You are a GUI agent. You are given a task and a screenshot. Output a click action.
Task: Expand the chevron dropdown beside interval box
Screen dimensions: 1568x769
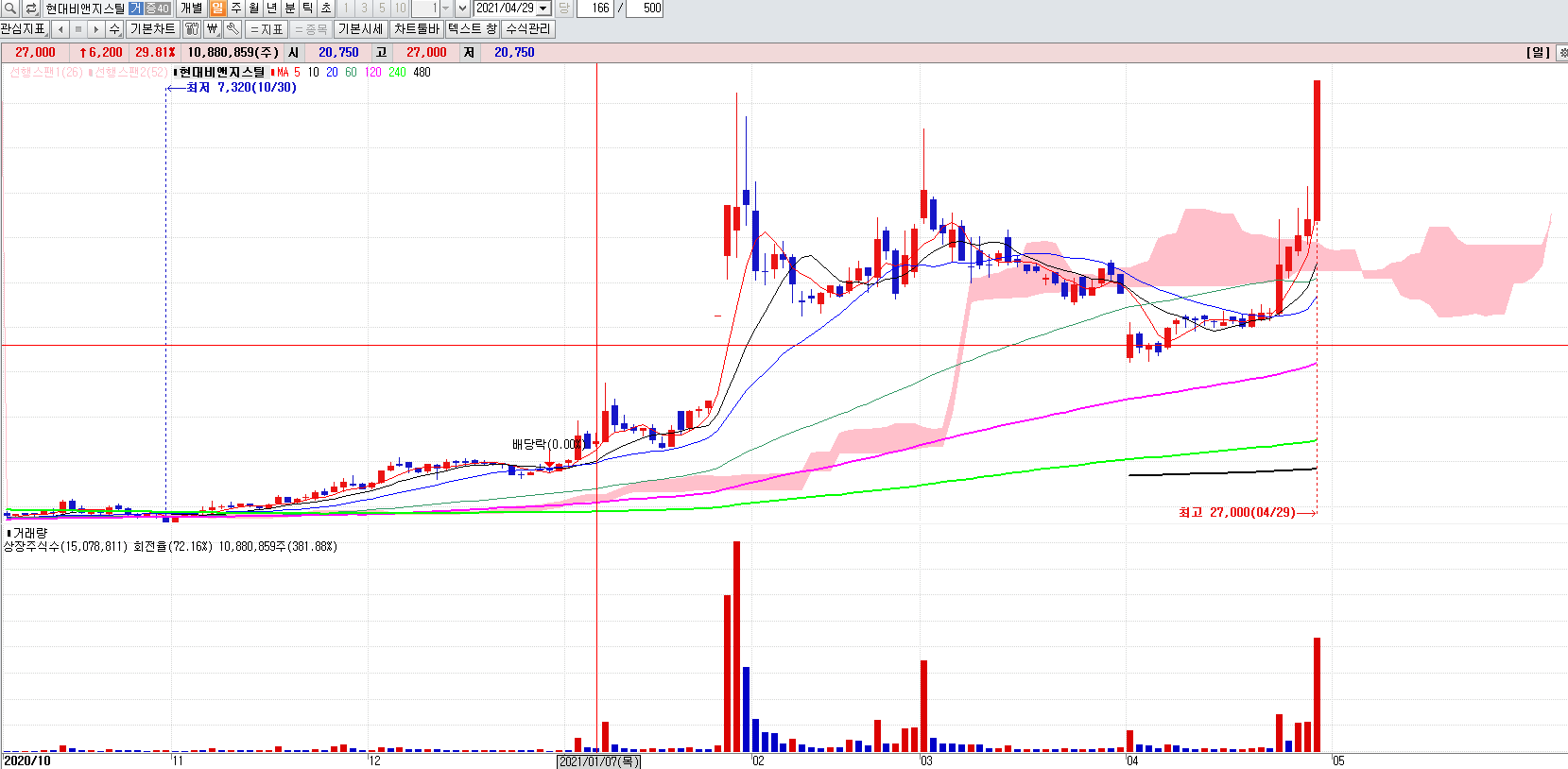coord(462,9)
